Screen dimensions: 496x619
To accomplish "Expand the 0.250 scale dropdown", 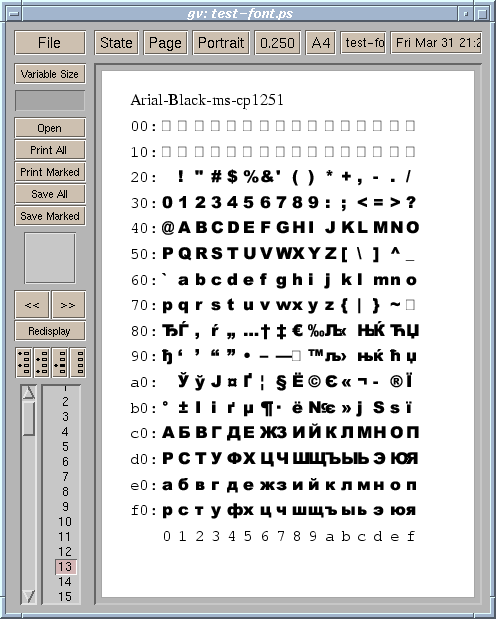I will [277, 43].
